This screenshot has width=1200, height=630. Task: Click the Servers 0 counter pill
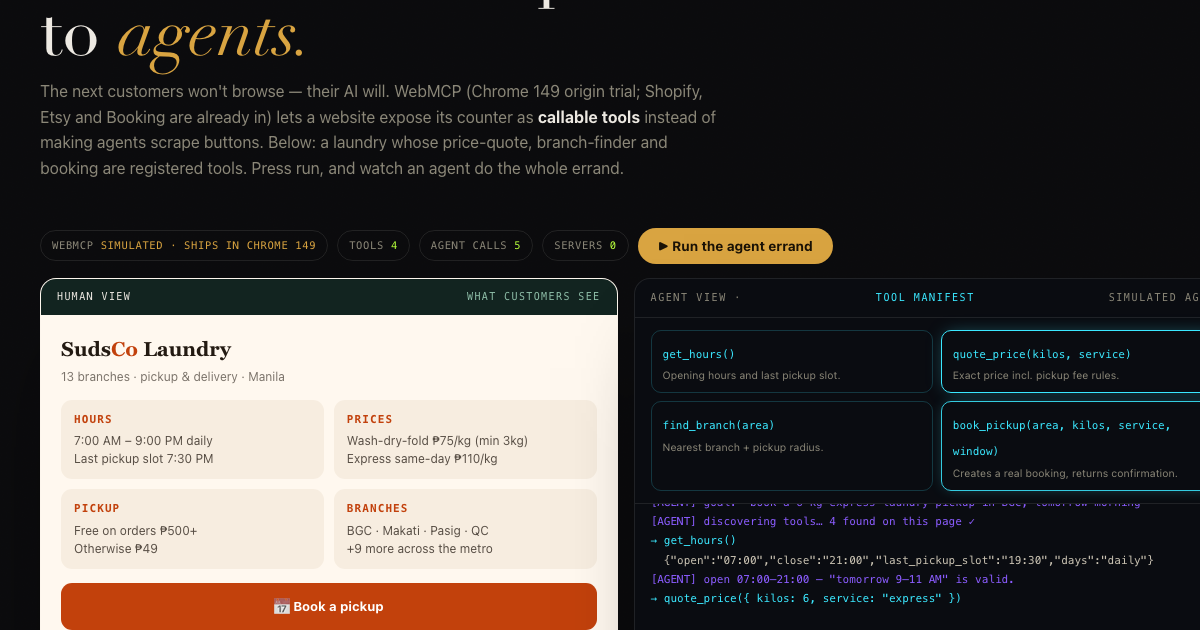[x=585, y=245]
